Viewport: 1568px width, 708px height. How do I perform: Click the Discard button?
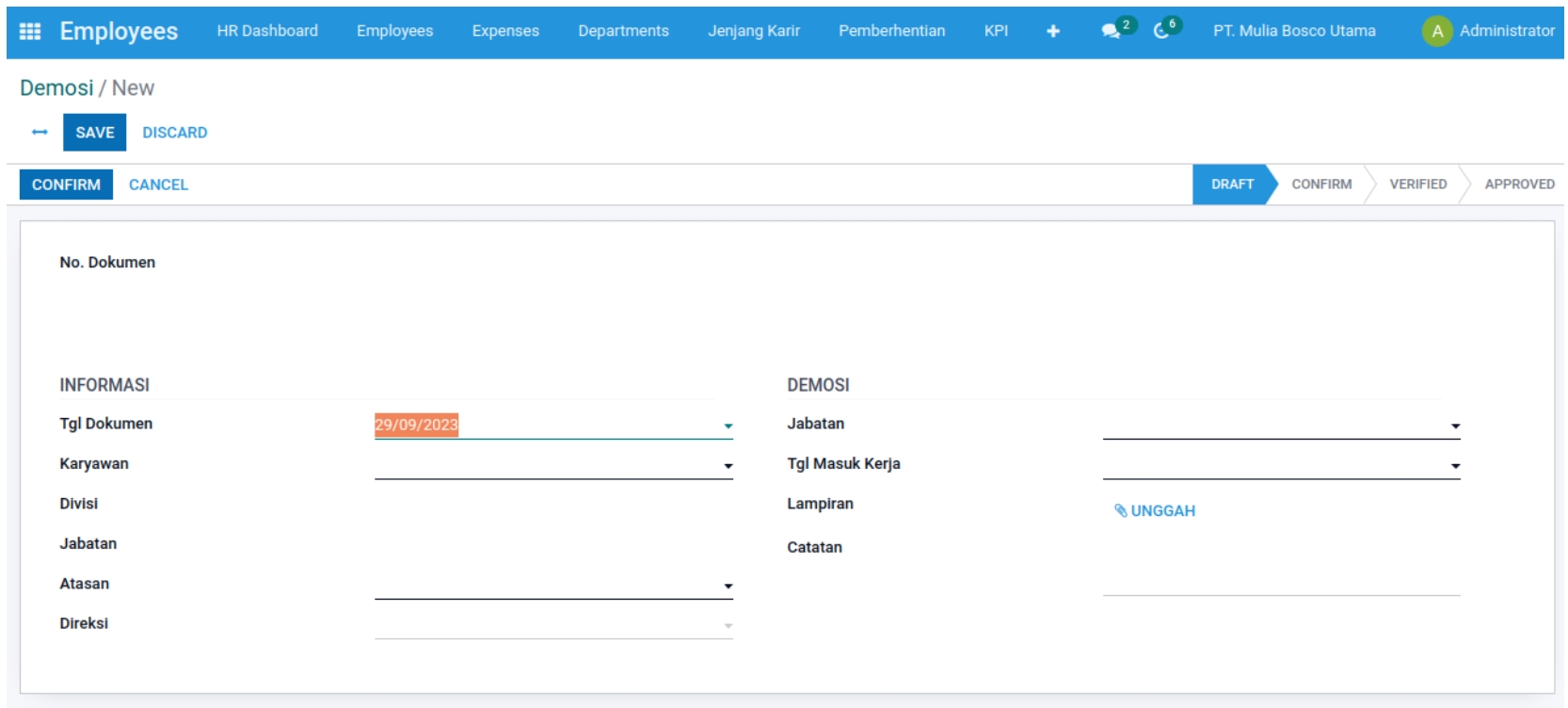pos(174,133)
